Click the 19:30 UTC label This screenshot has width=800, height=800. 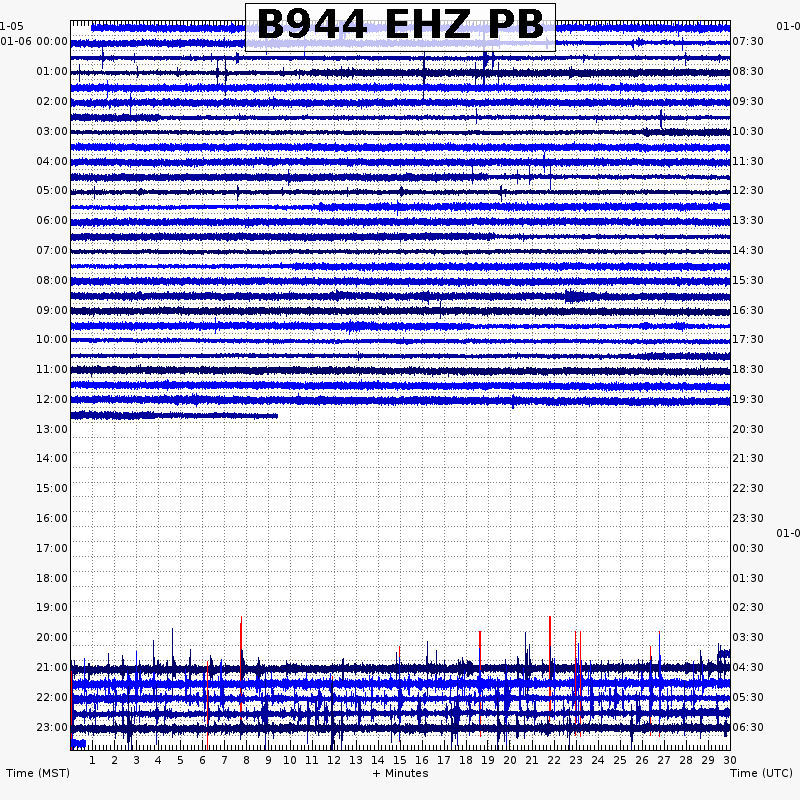tap(748, 399)
